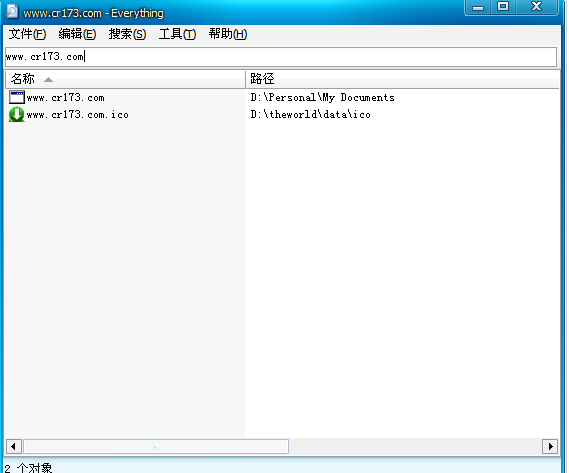Click the left arrow of horizontal scrollbar
The width and height of the screenshot is (569, 473).
tap(13, 446)
